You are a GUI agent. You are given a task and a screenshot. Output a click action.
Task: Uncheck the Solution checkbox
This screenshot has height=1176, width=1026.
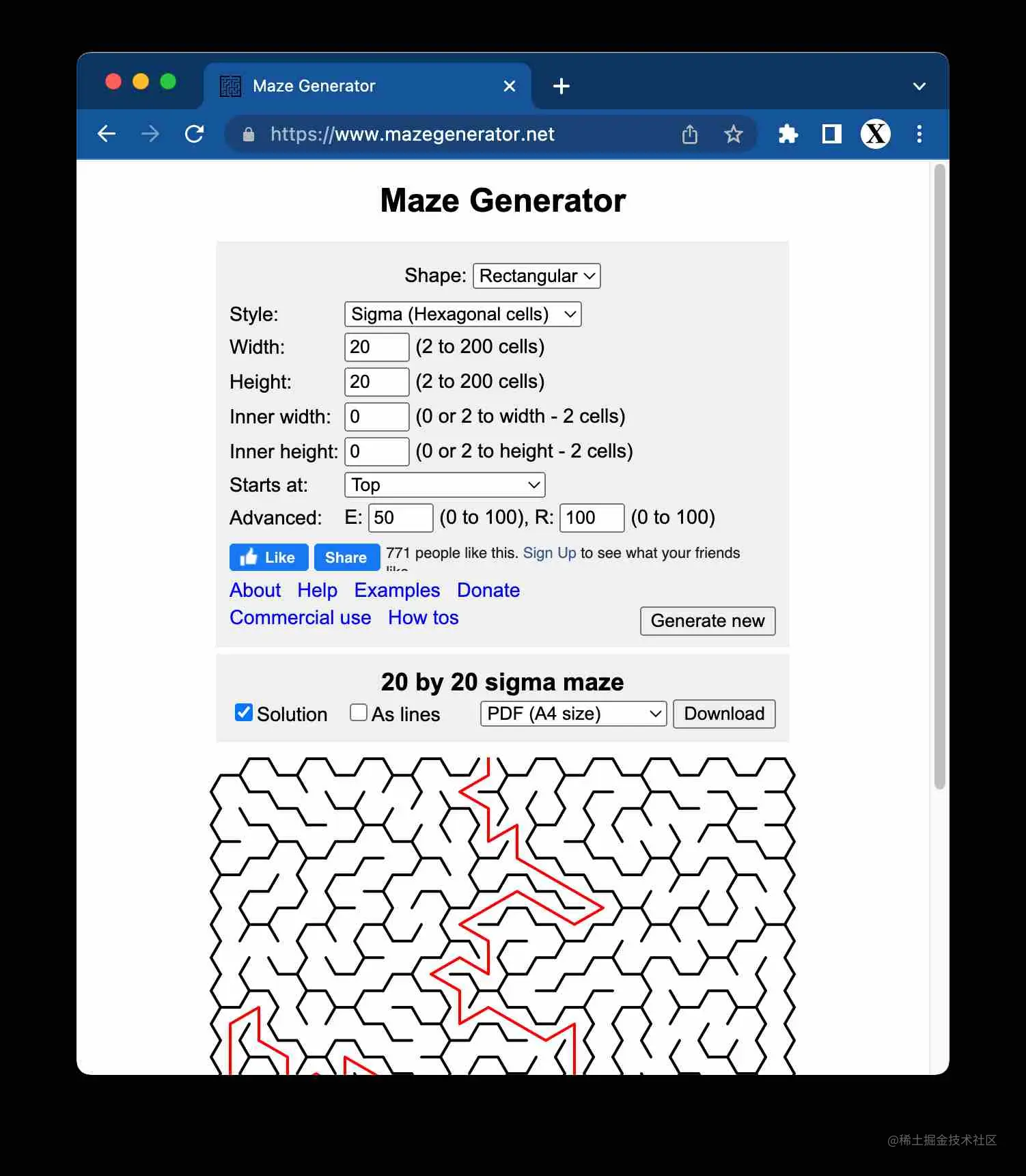244,712
